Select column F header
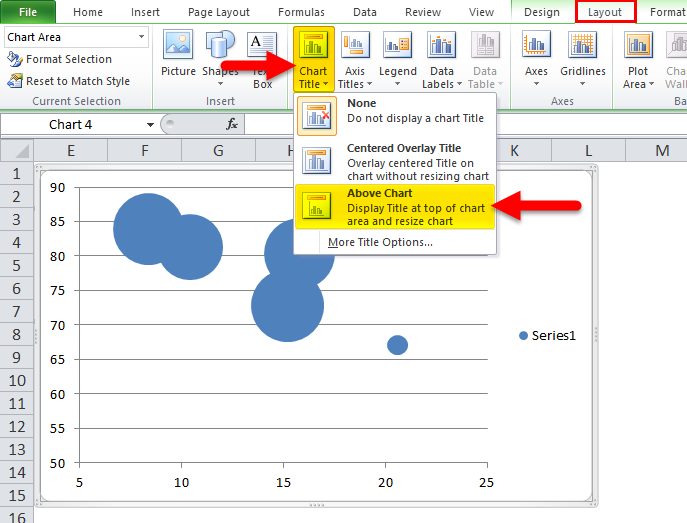Image resolution: width=687 pixels, height=523 pixels. (145, 151)
